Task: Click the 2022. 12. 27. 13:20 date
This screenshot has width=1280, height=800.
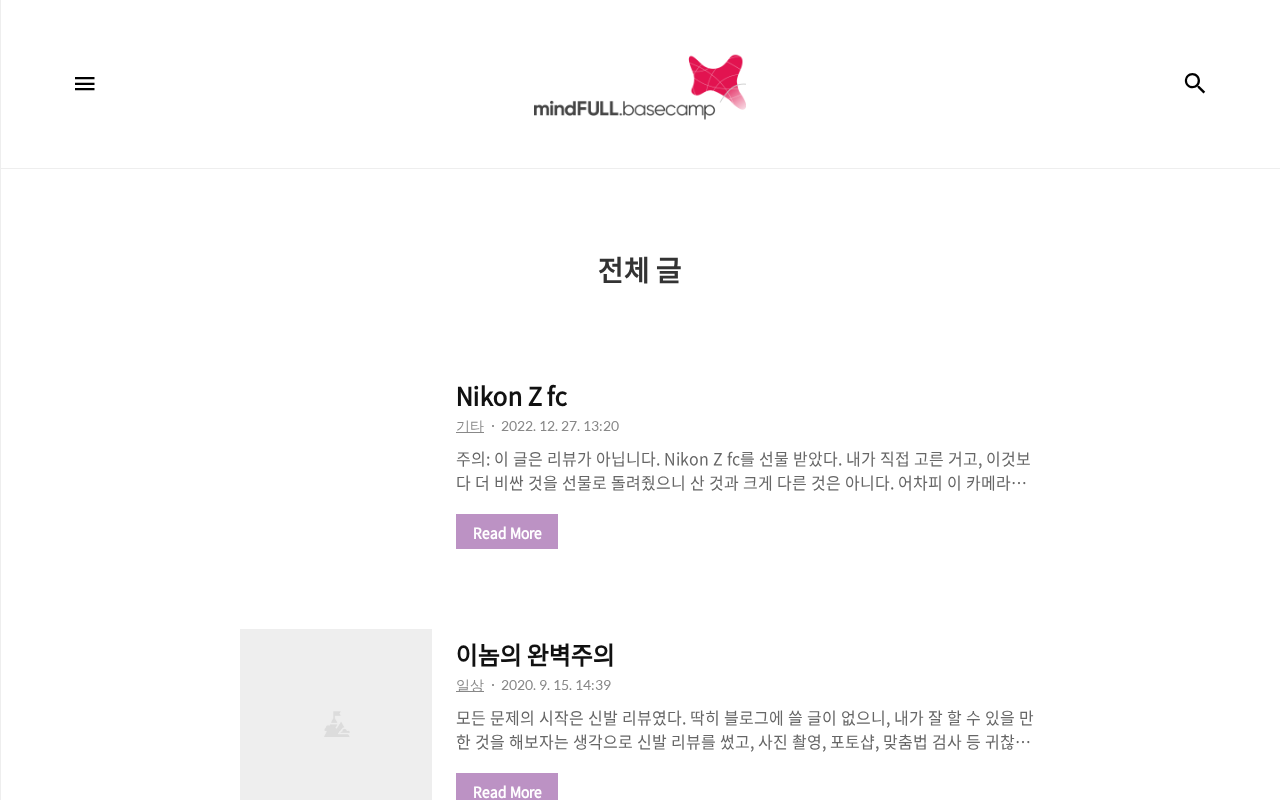Action: click(x=560, y=426)
